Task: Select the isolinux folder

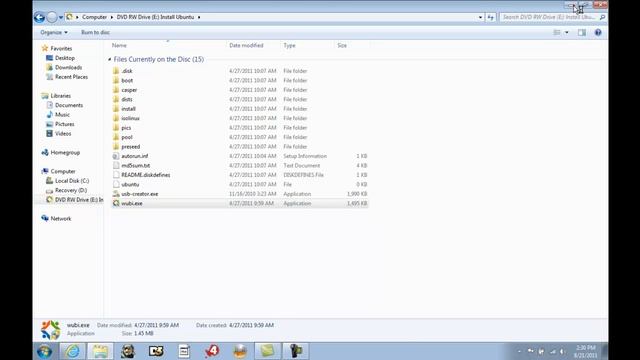Action: coord(130,118)
